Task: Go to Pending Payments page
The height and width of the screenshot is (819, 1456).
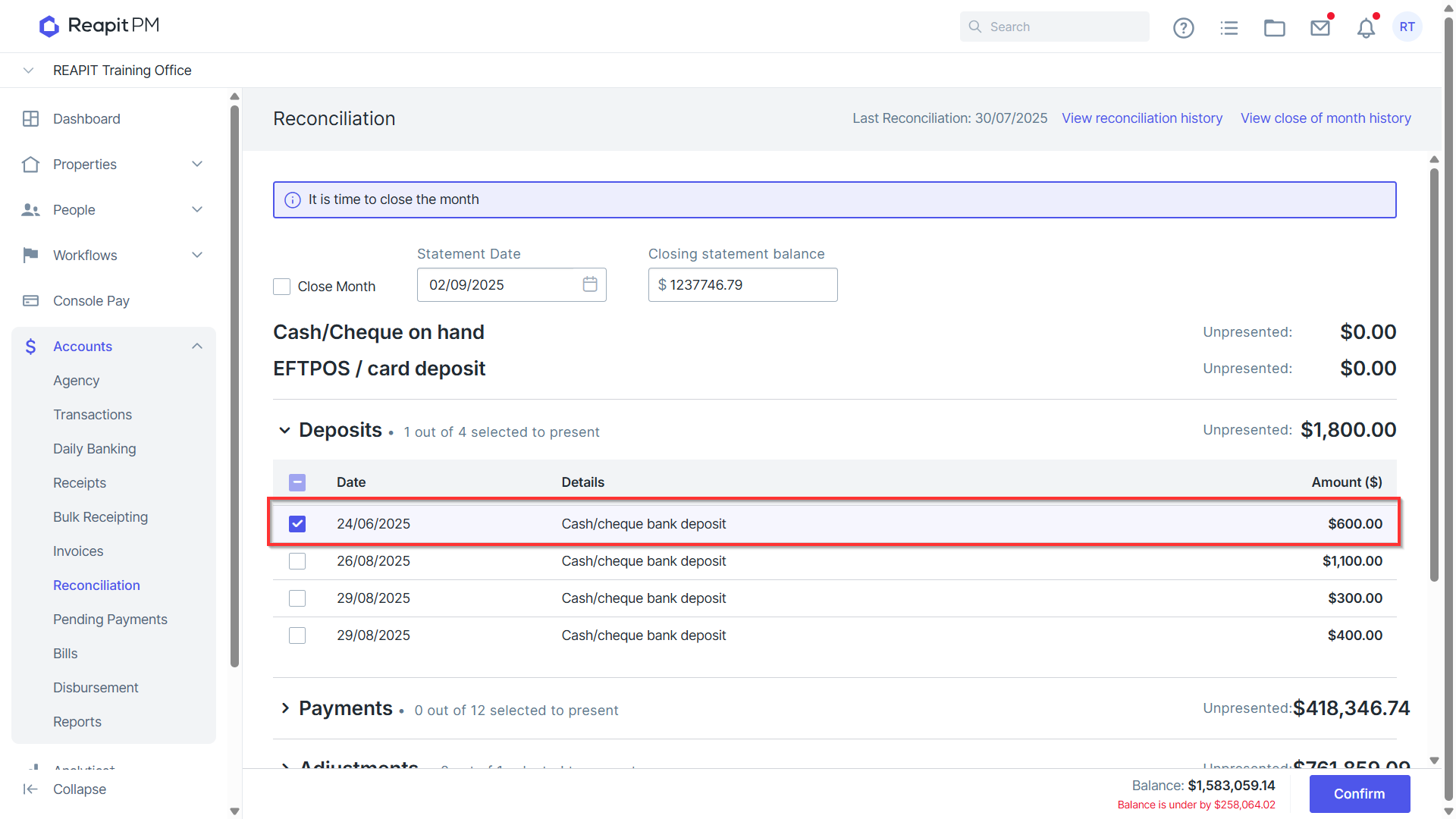Action: (x=110, y=620)
